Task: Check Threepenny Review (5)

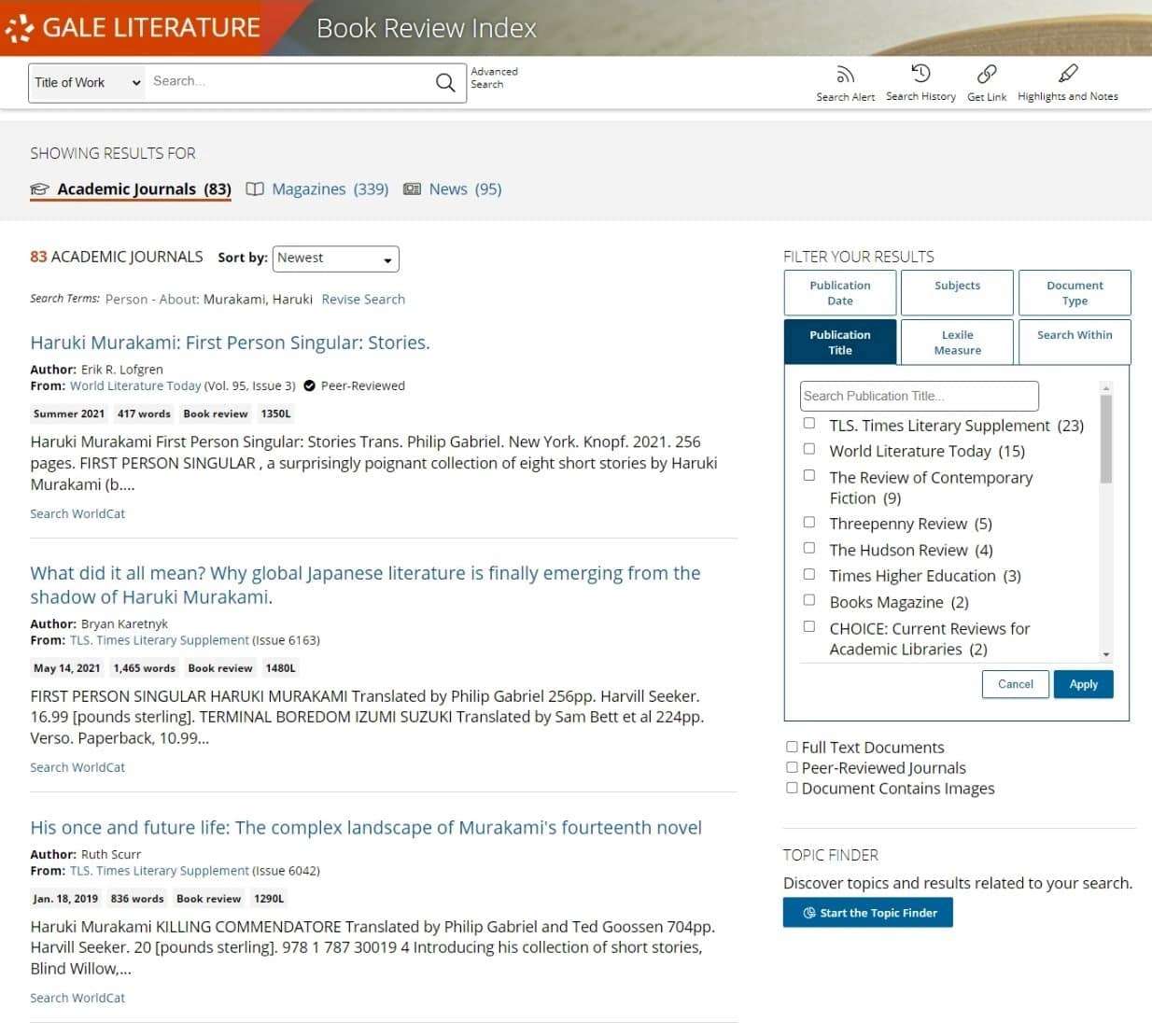Action: [809, 523]
